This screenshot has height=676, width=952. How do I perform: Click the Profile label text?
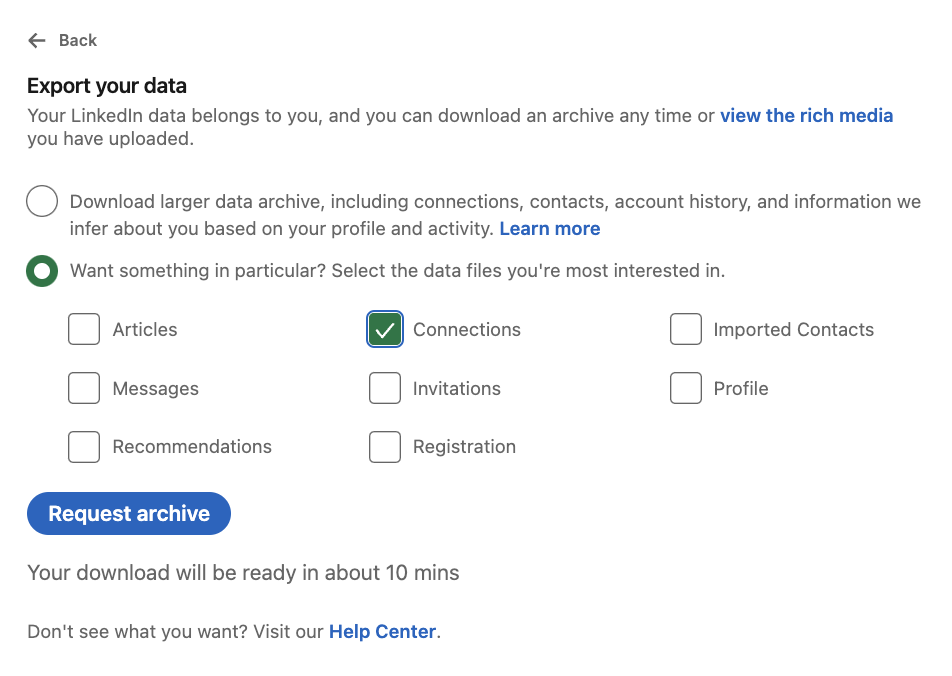[741, 389]
